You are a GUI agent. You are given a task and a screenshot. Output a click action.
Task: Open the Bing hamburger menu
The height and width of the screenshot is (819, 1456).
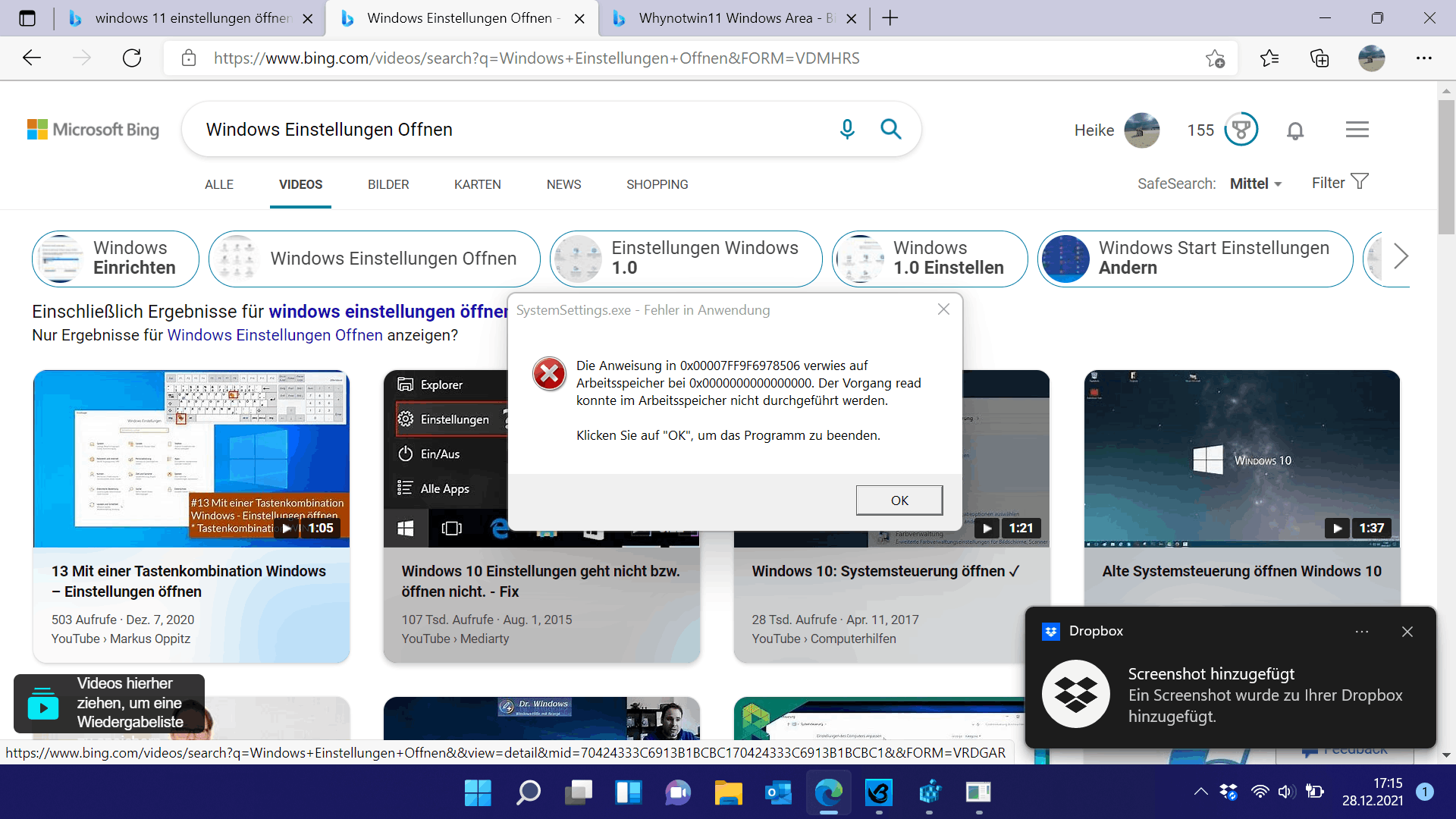(1357, 130)
